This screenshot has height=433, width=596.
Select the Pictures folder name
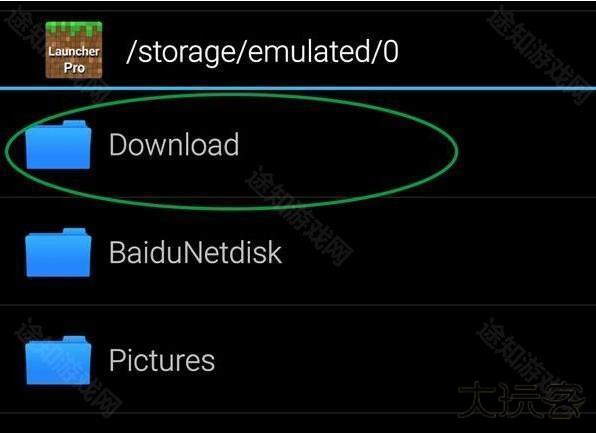pos(162,360)
